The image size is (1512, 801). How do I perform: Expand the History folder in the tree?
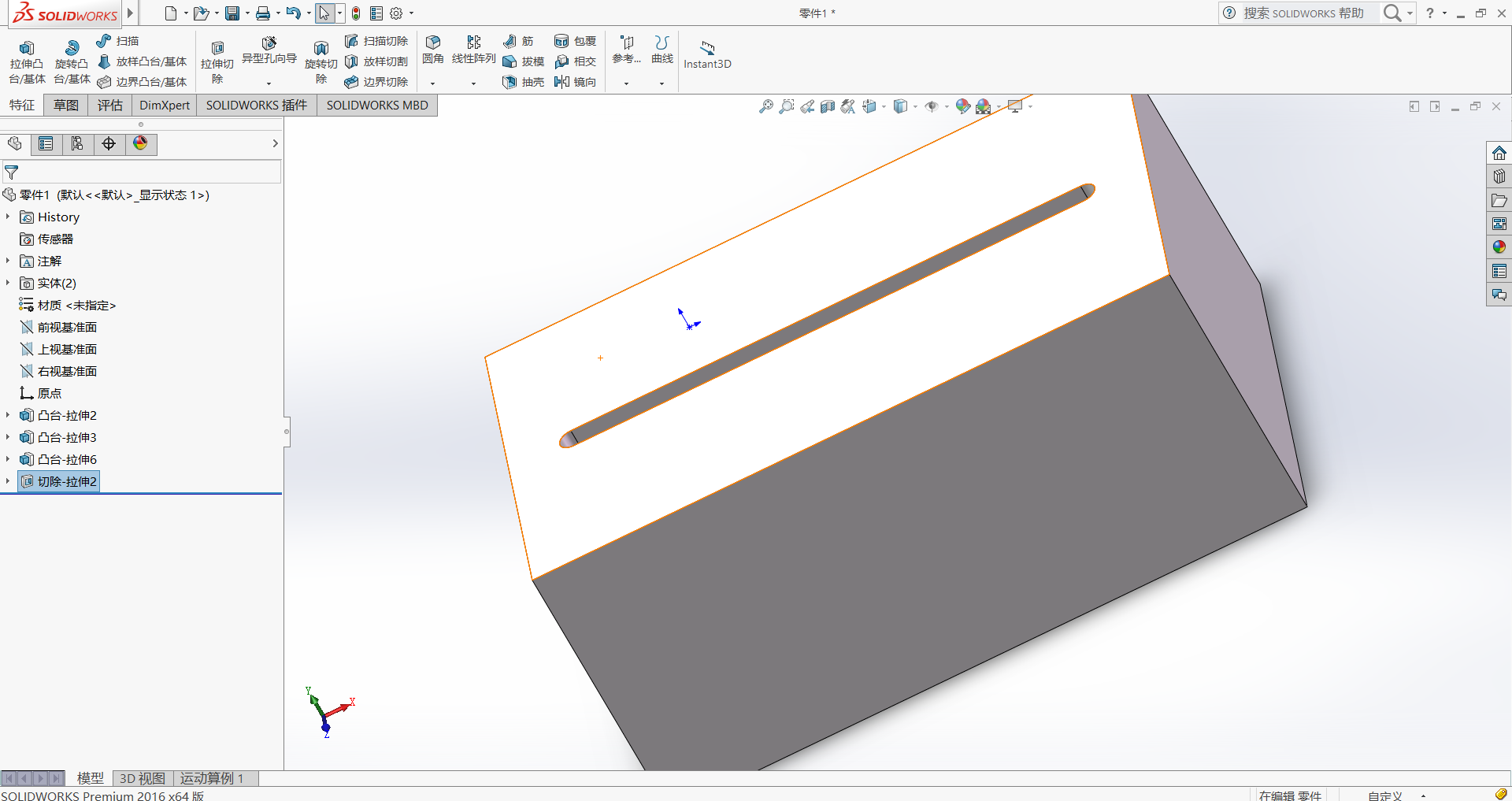coord(8,217)
